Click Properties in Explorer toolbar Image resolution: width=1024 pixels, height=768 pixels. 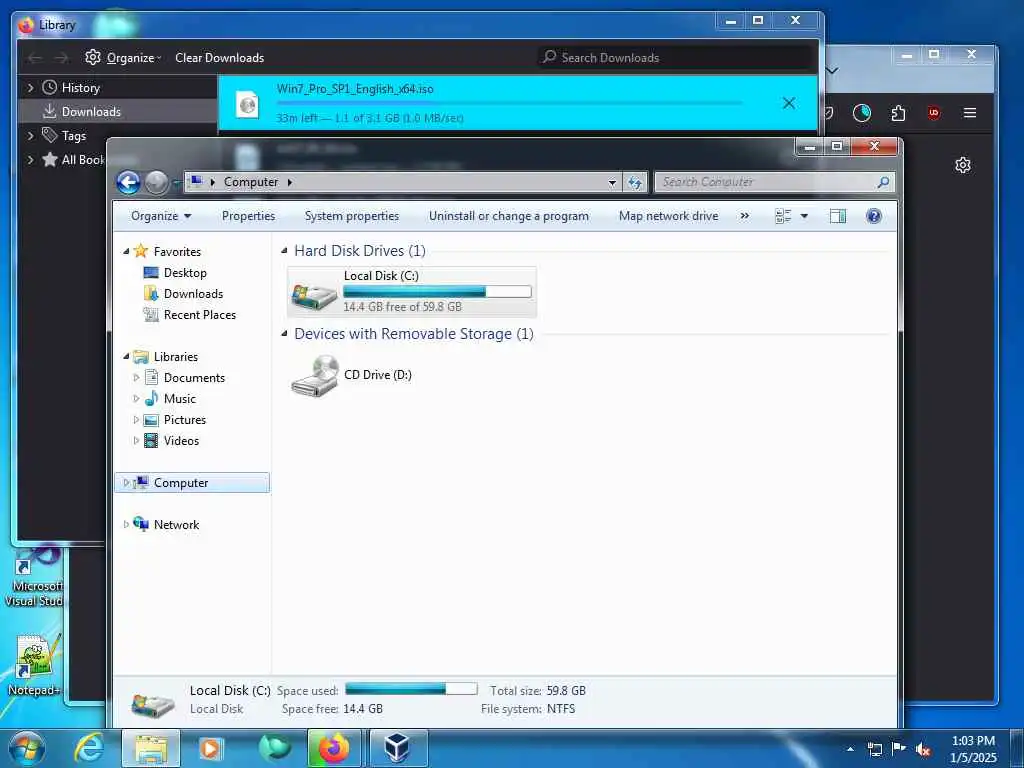tap(248, 216)
